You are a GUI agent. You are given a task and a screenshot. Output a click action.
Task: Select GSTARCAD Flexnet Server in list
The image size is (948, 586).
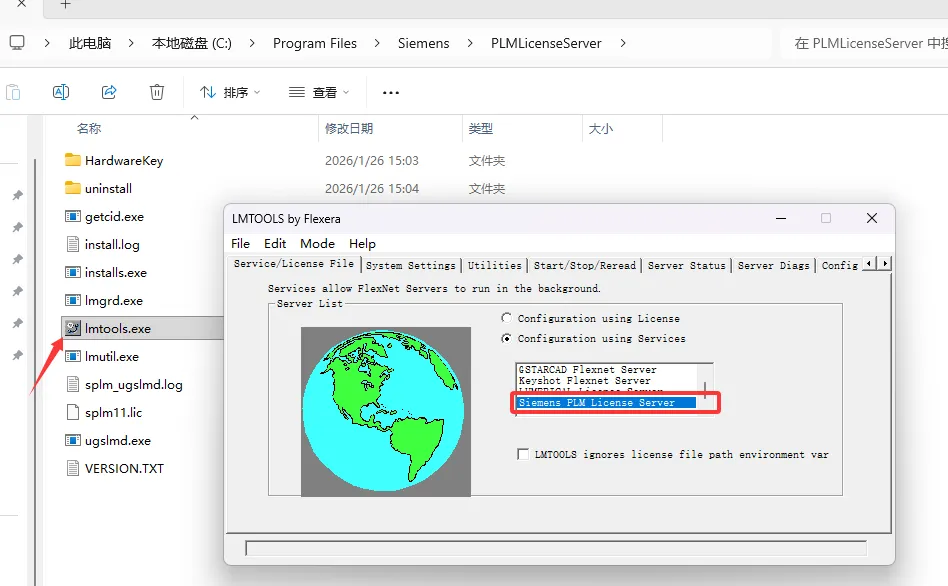587,370
